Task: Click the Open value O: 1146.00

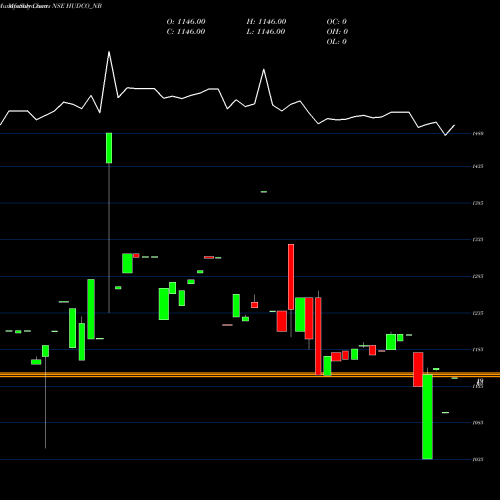Action: [186, 22]
